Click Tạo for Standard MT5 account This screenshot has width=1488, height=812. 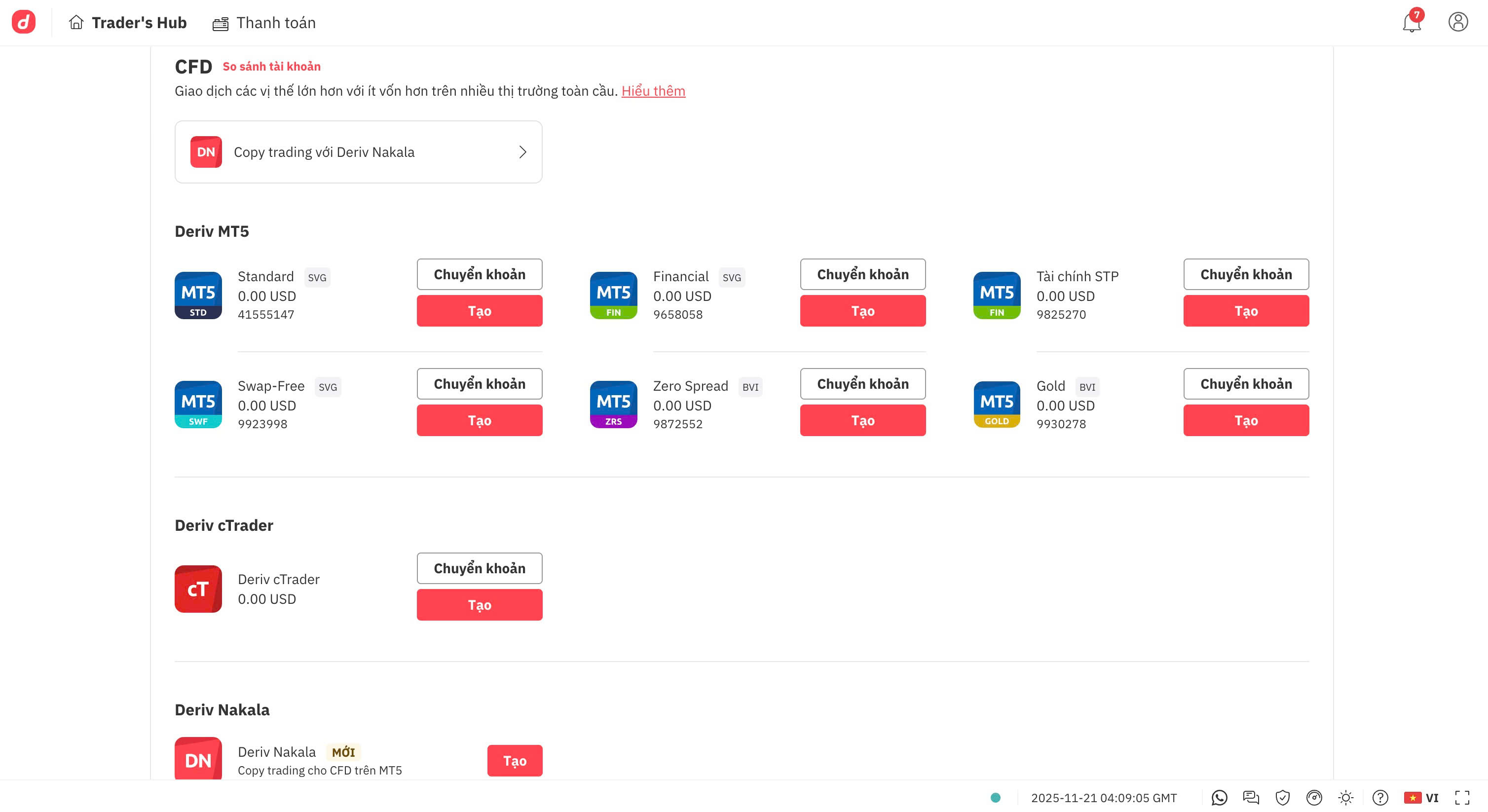479,311
